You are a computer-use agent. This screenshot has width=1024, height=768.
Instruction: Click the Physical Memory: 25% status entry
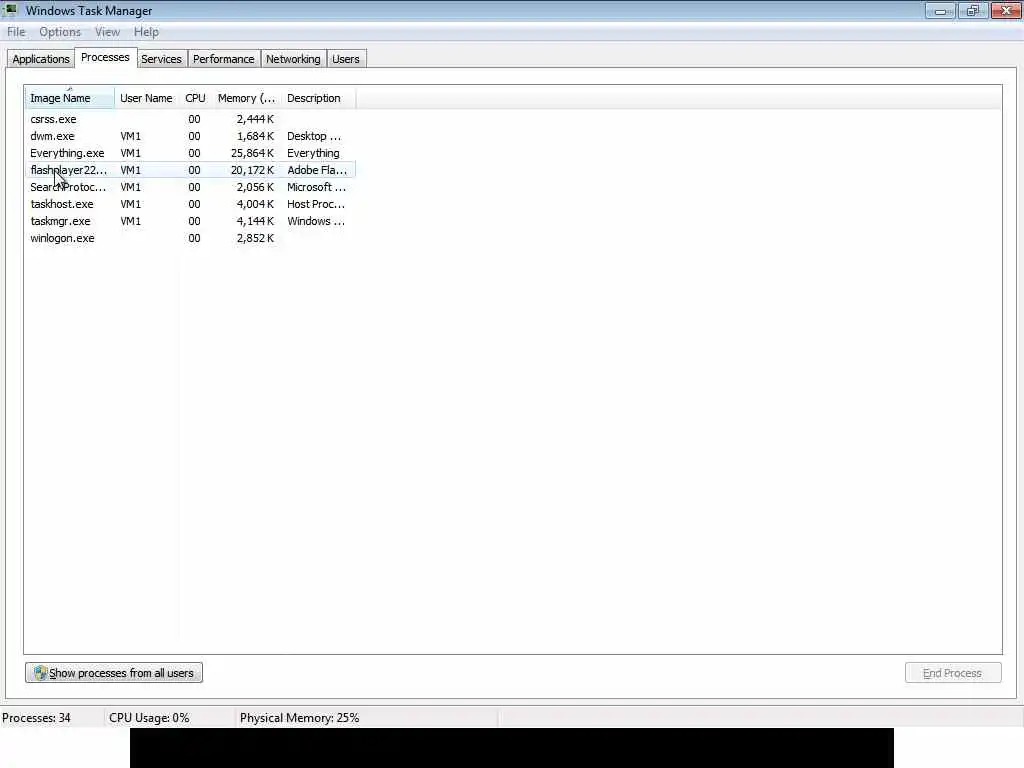tap(300, 718)
